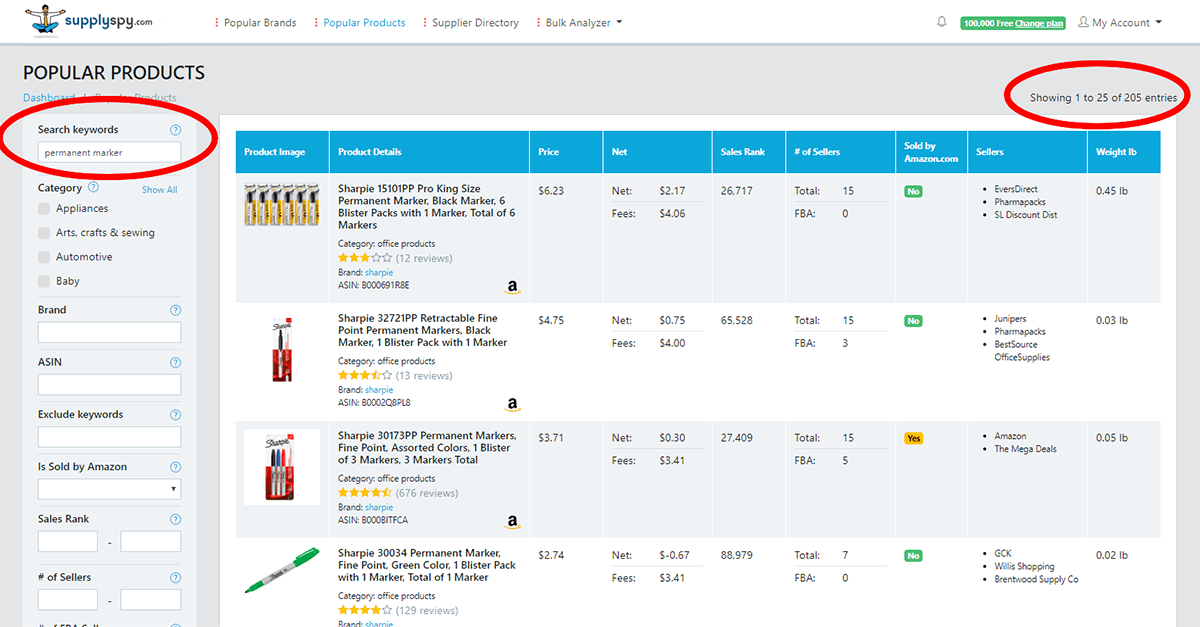The image size is (1200, 627).
Task: Click the Yes badge in Amazon row
Action: [x=913, y=438]
